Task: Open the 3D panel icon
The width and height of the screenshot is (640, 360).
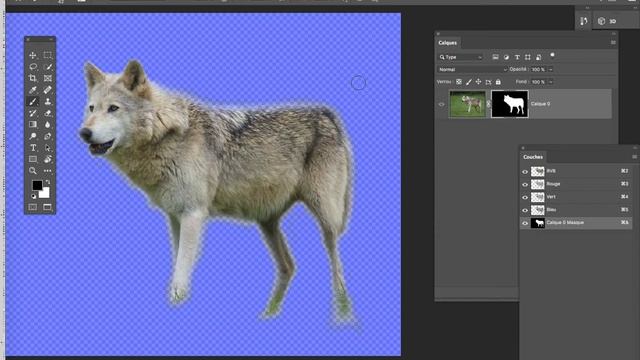Action: click(601, 21)
